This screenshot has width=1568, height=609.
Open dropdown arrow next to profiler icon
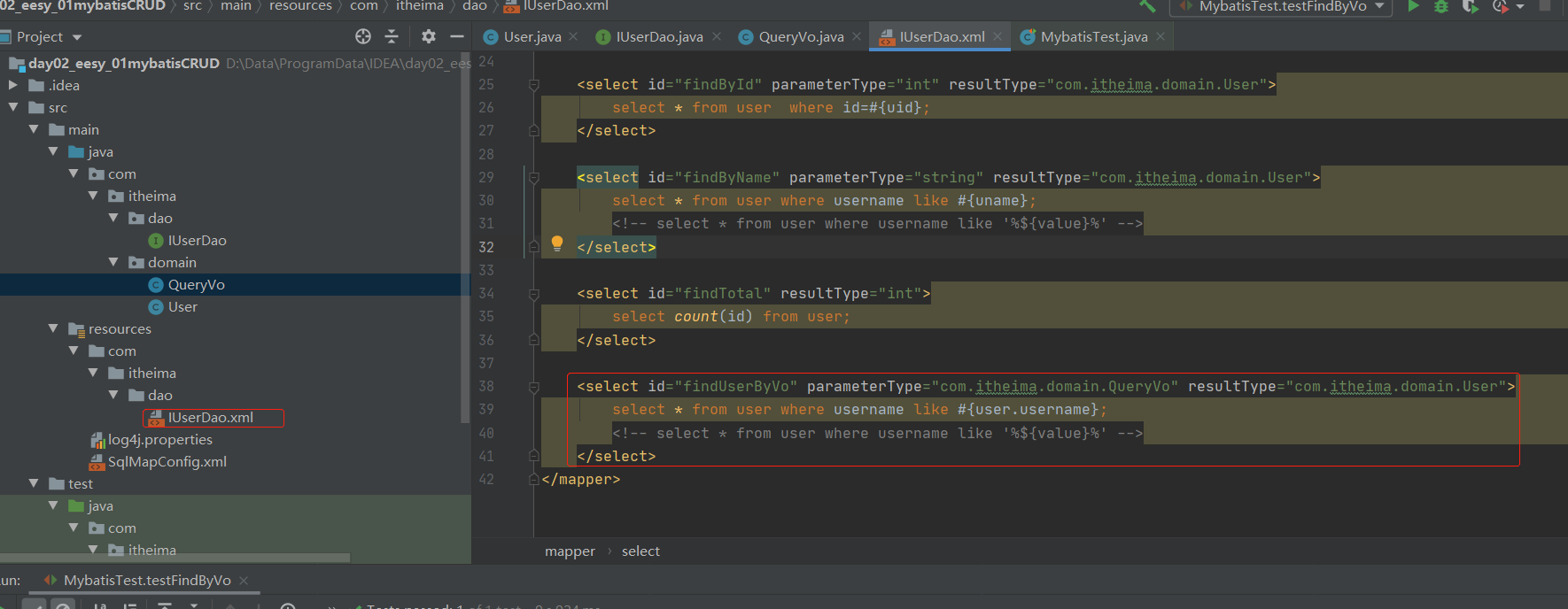tap(1520, 6)
